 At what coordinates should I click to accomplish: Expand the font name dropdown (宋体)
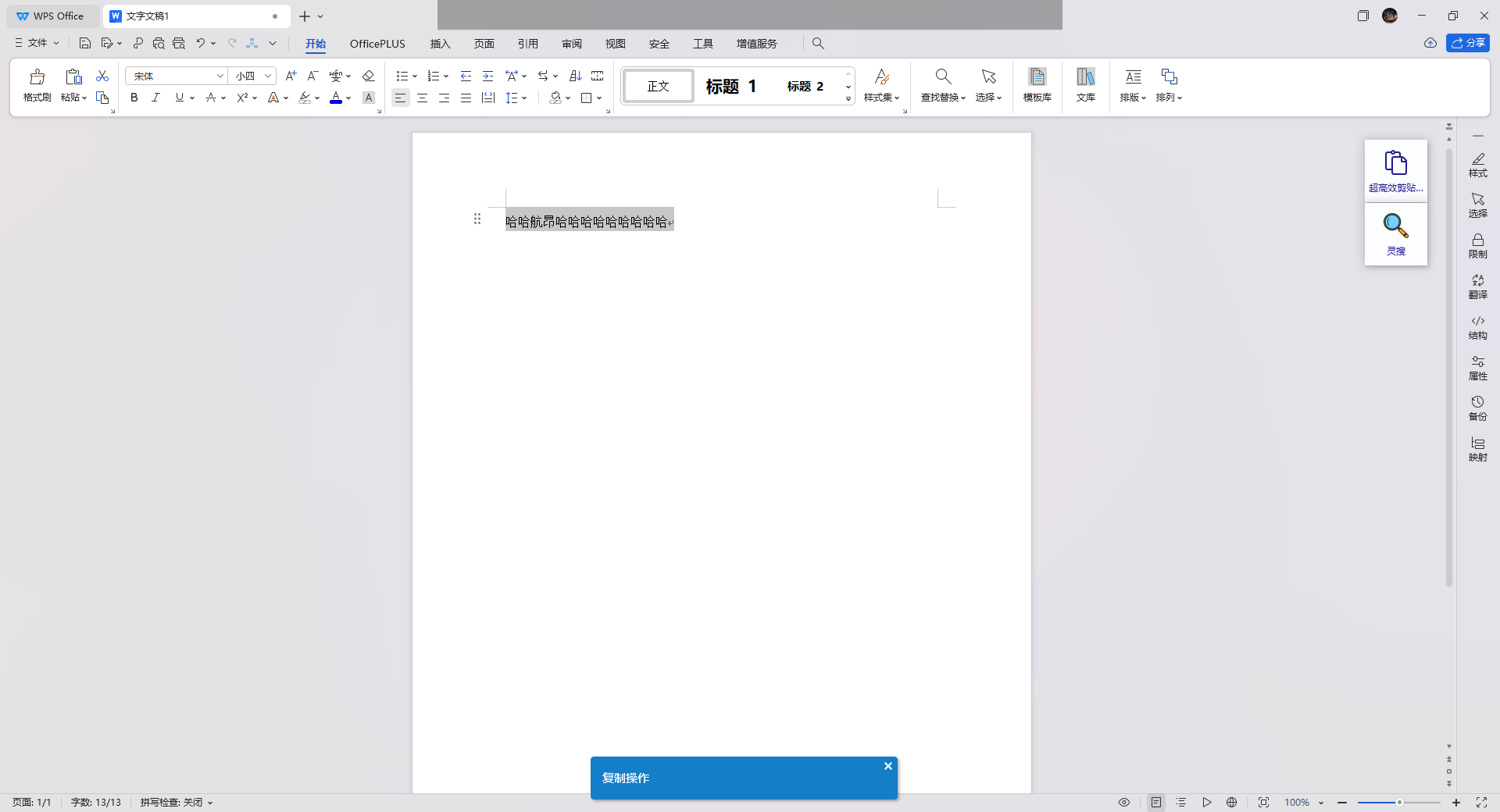220,76
